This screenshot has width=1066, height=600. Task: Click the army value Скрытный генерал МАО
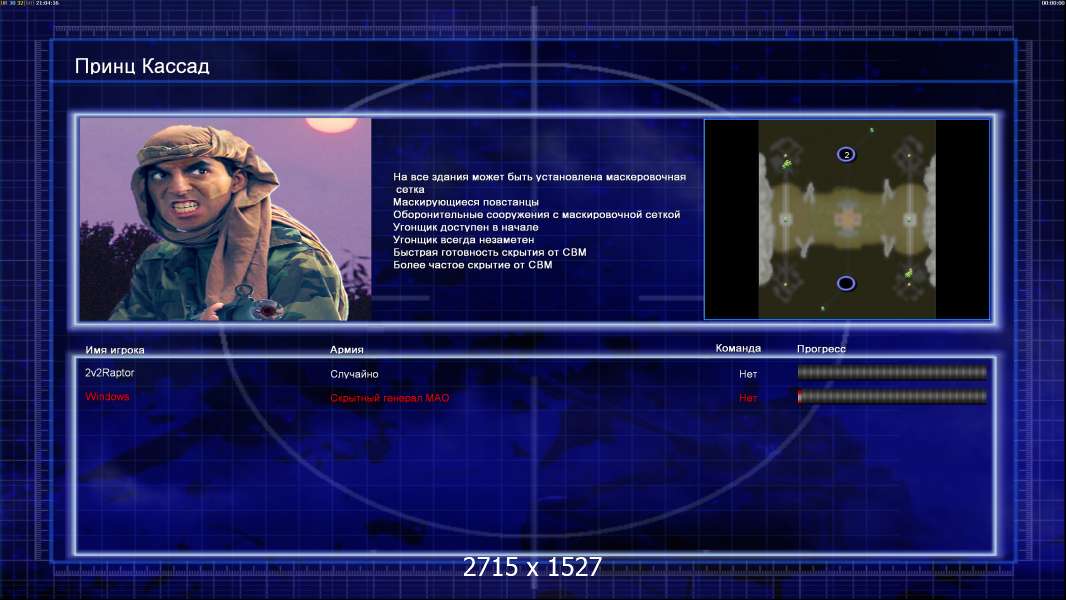click(x=390, y=398)
